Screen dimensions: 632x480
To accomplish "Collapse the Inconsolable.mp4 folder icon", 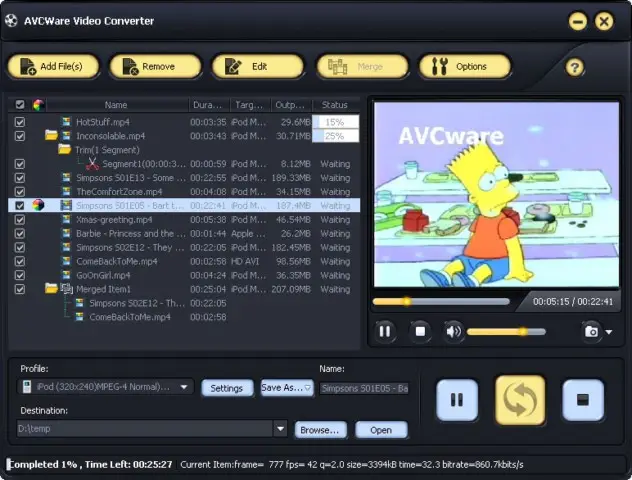I will (x=51, y=135).
